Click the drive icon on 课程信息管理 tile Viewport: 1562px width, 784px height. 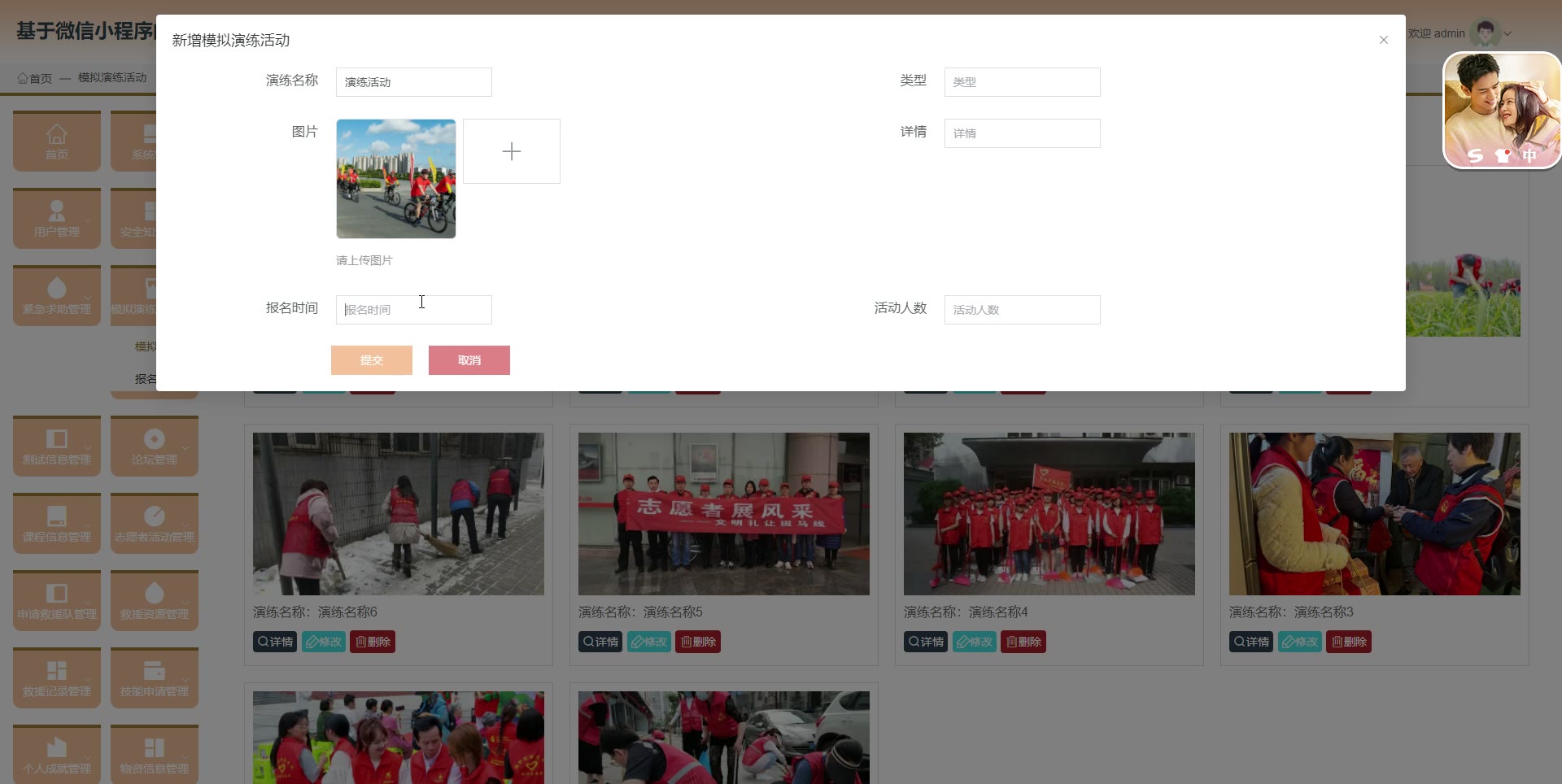(x=56, y=516)
